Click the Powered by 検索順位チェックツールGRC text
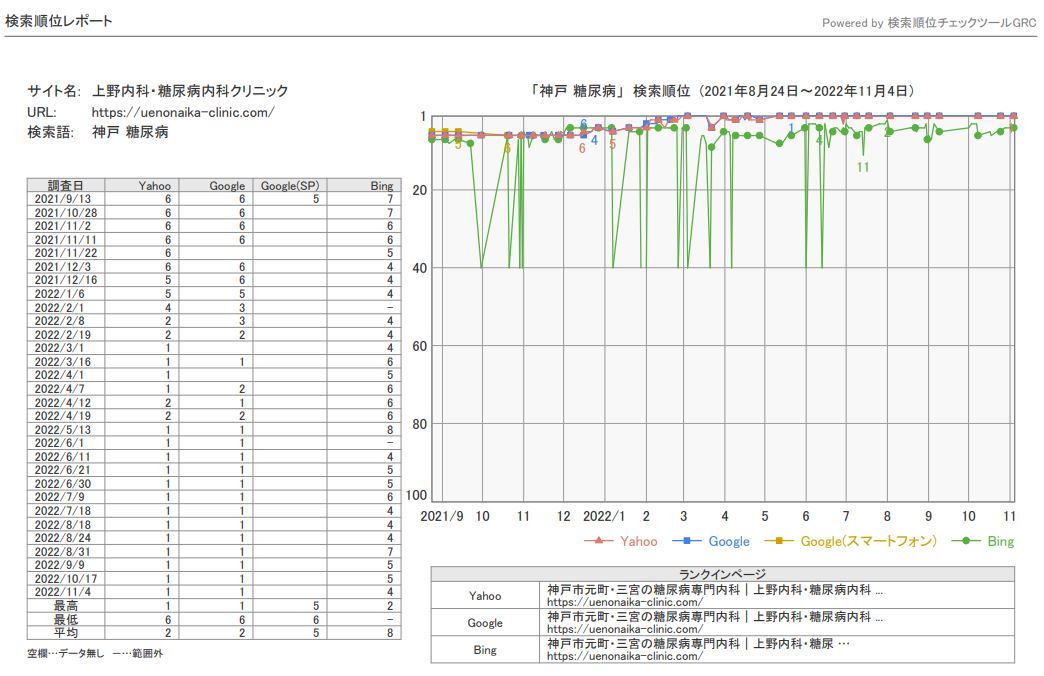 pos(928,22)
